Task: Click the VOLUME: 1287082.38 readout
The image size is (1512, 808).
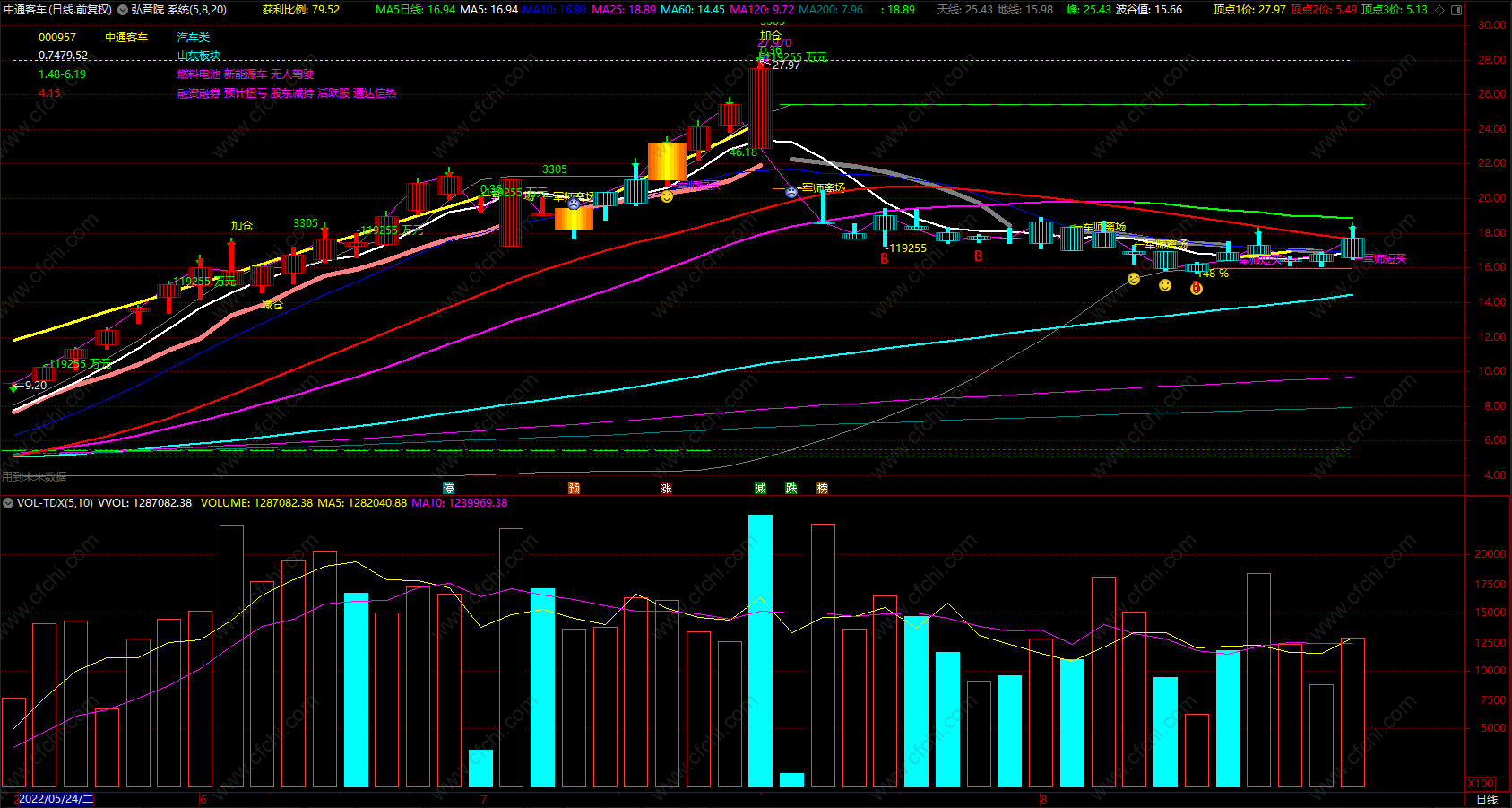Action: (x=256, y=503)
